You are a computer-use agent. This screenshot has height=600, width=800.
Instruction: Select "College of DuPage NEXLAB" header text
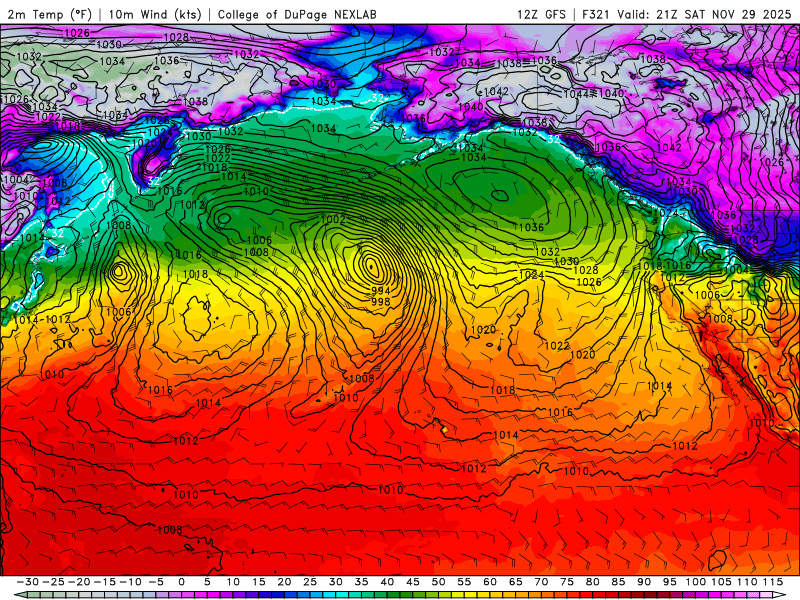tap(297, 14)
